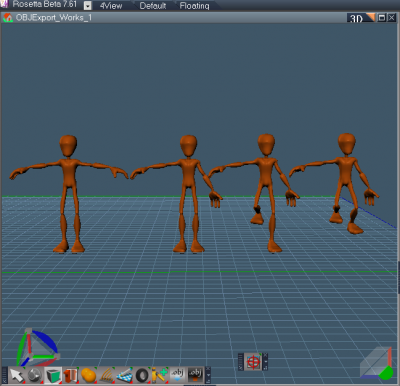Image resolution: width=400 pixels, height=386 pixels.
Task: Click the character with green plus icon
Action: (x=160, y=376)
